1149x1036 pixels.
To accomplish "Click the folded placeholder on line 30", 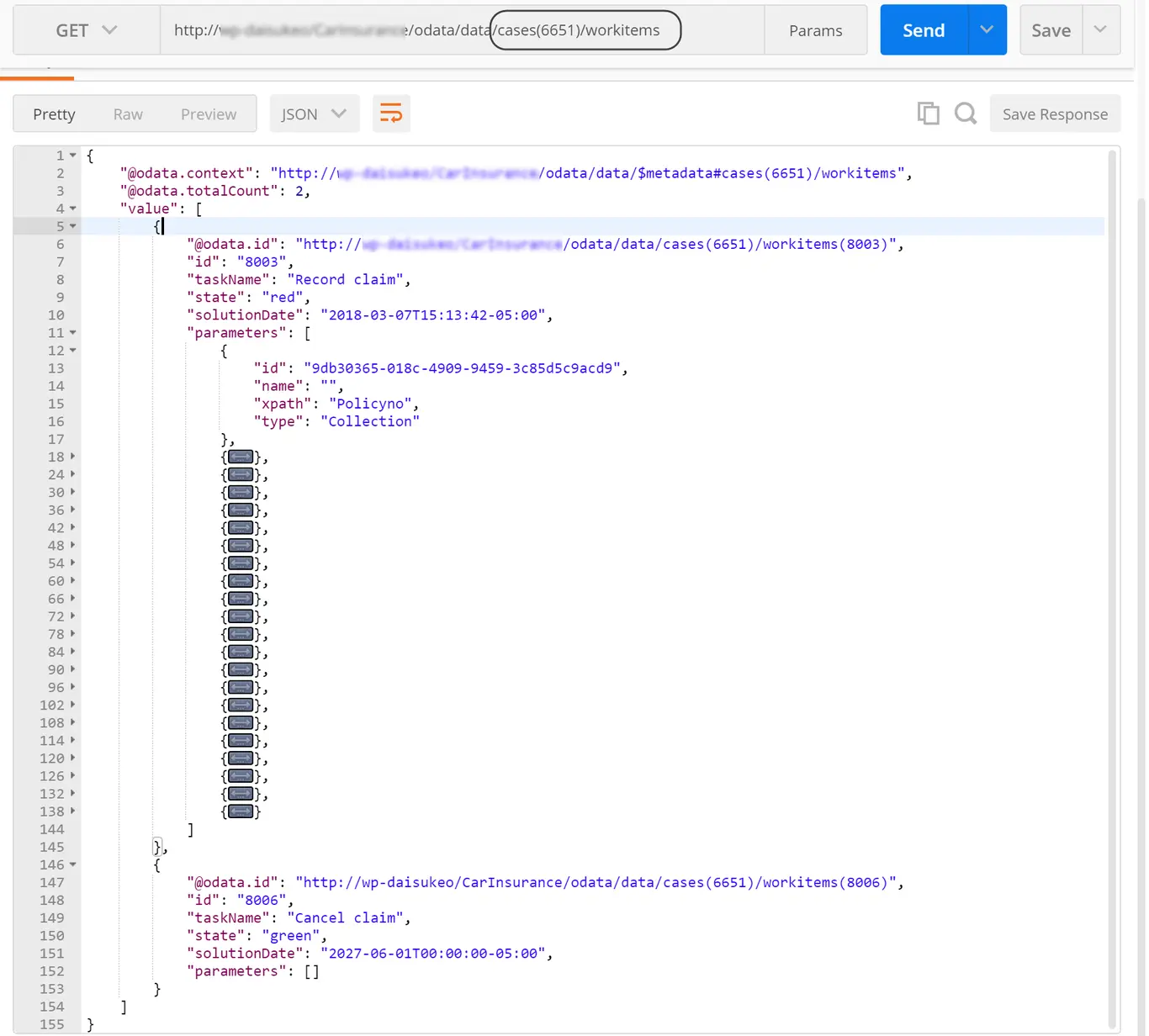I will 241,493.
